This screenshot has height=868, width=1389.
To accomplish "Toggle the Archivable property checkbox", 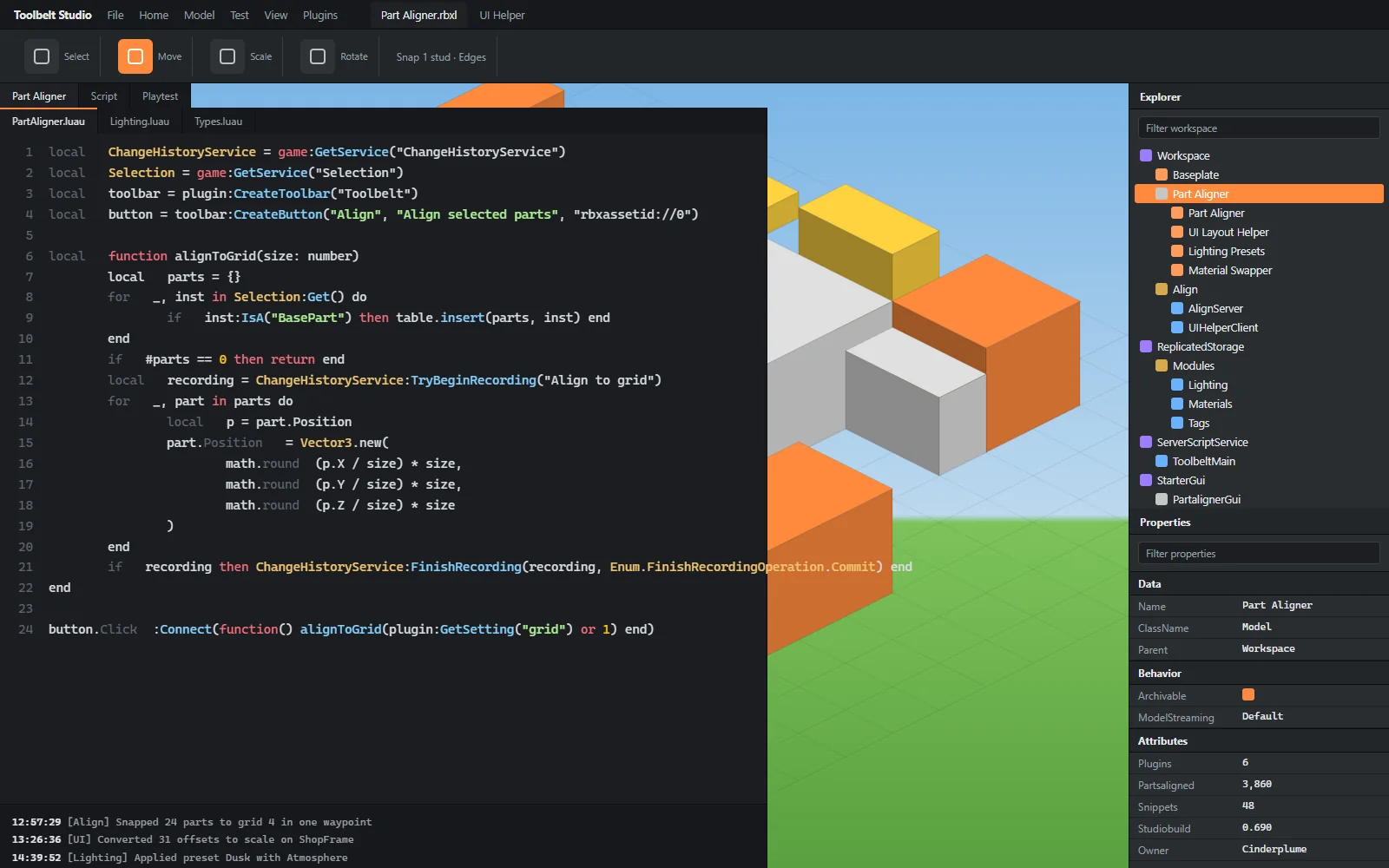I will pos(1248,694).
